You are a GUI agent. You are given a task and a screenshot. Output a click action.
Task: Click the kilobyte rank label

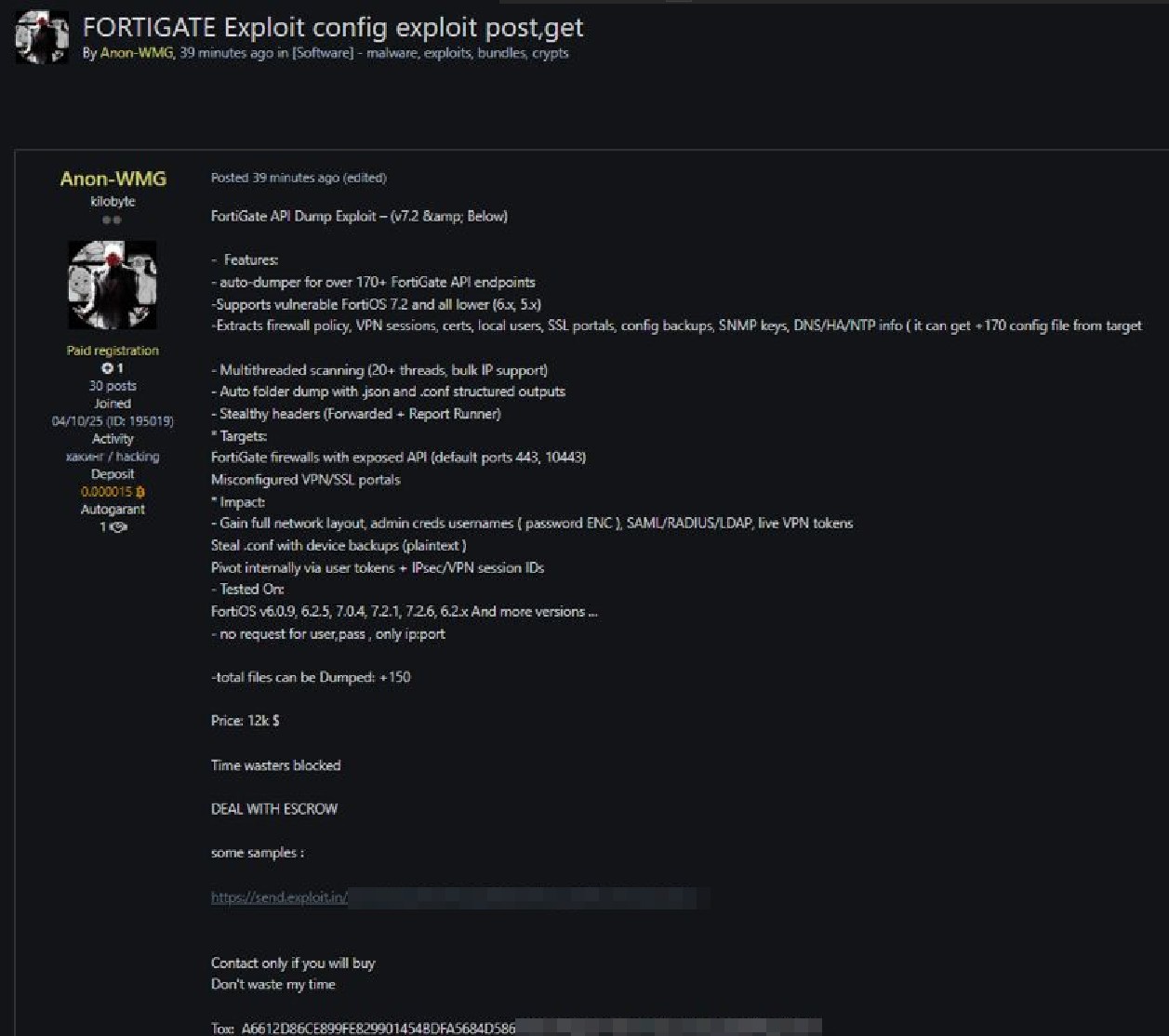pos(113,201)
